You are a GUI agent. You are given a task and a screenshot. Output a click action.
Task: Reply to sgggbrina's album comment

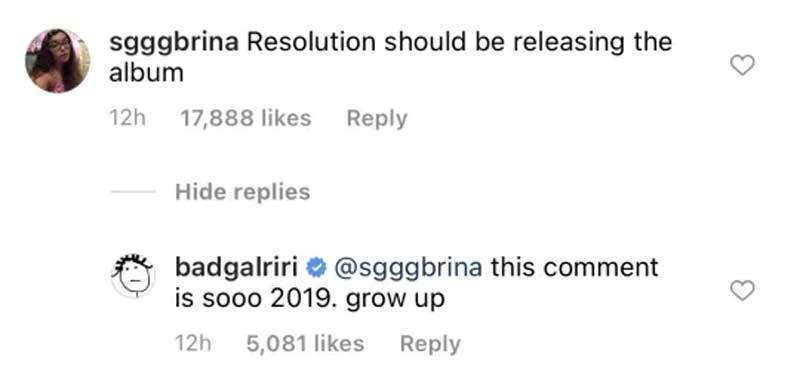tap(377, 119)
